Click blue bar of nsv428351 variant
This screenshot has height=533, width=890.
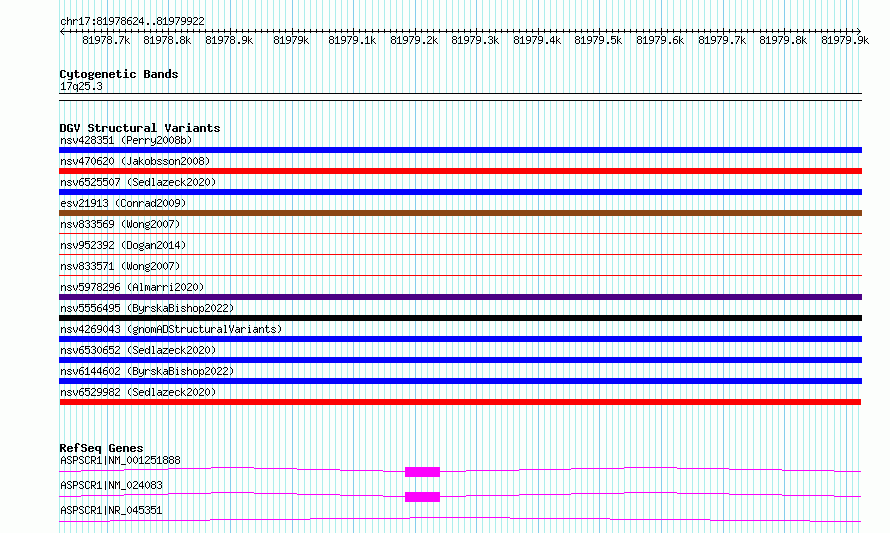(460, 150)
